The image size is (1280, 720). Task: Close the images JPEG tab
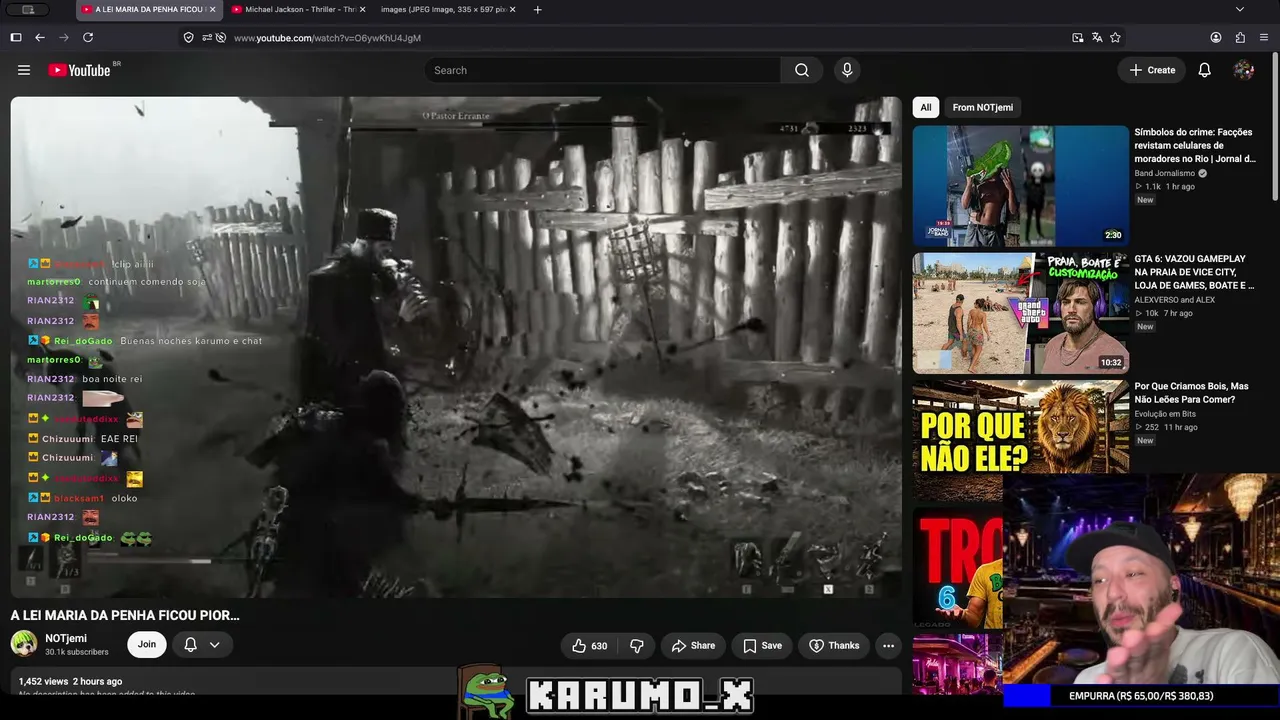tap(513, 9)
